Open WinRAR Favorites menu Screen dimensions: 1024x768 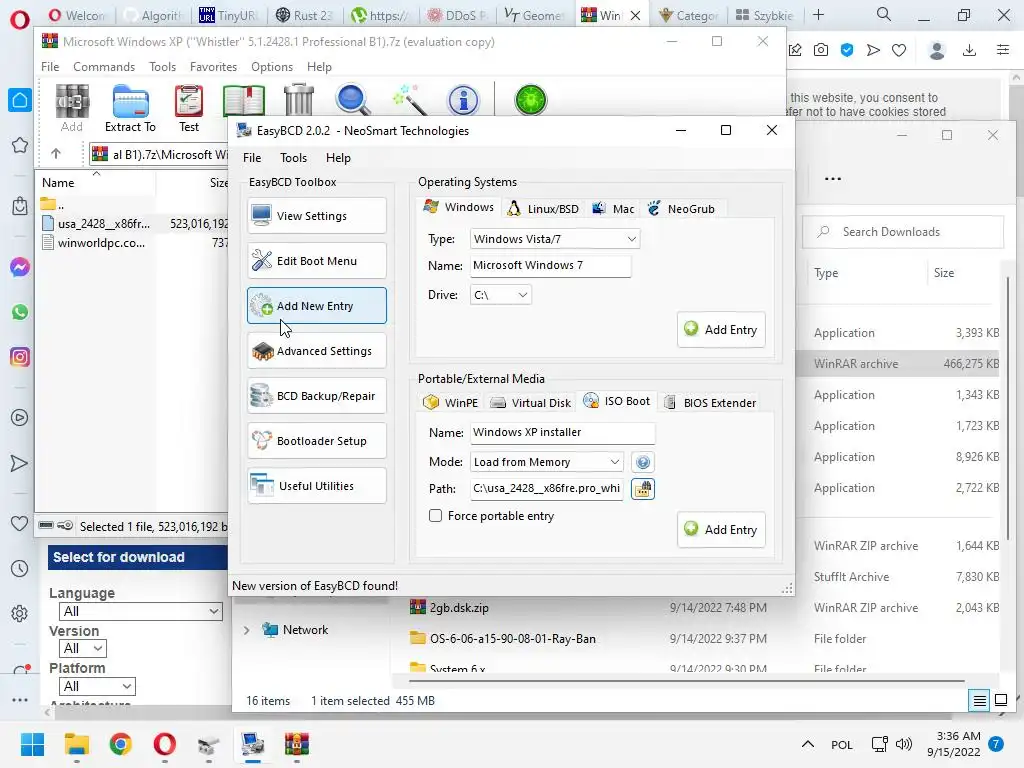pyautogui.click(x=213, y=67)
